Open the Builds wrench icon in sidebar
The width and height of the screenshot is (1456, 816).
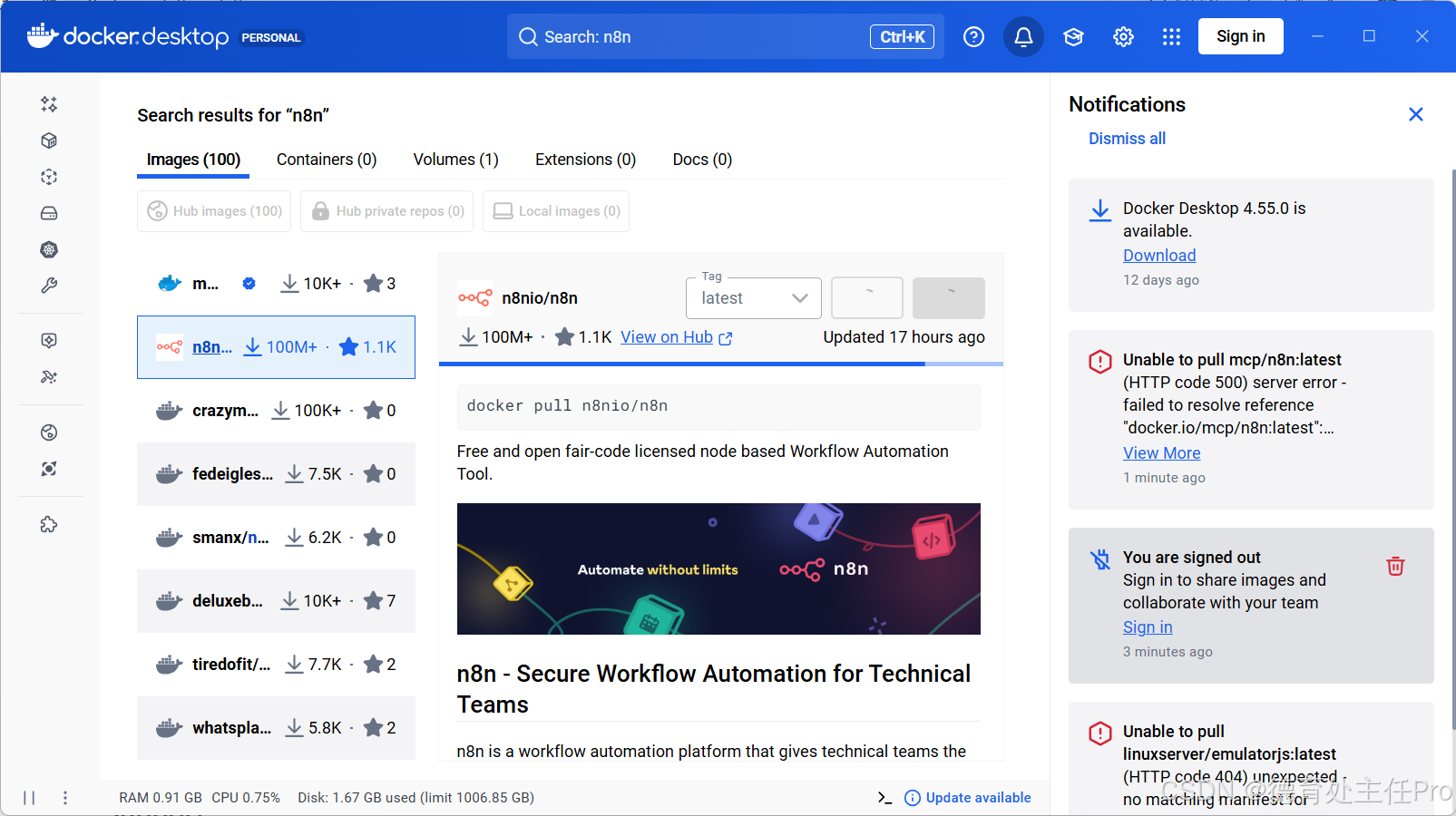(x=49, y=286)
